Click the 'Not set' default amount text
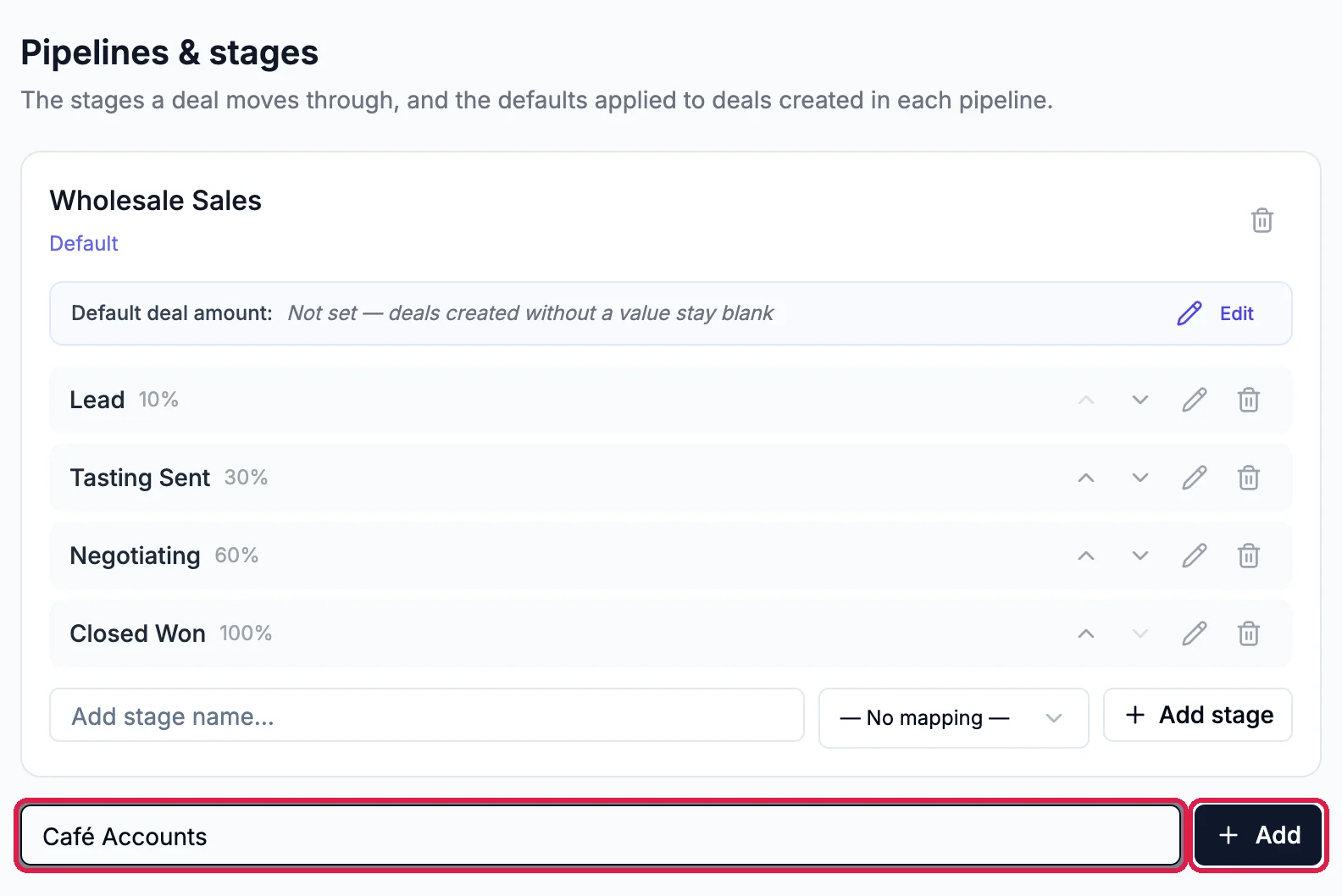 click(530, 313)
